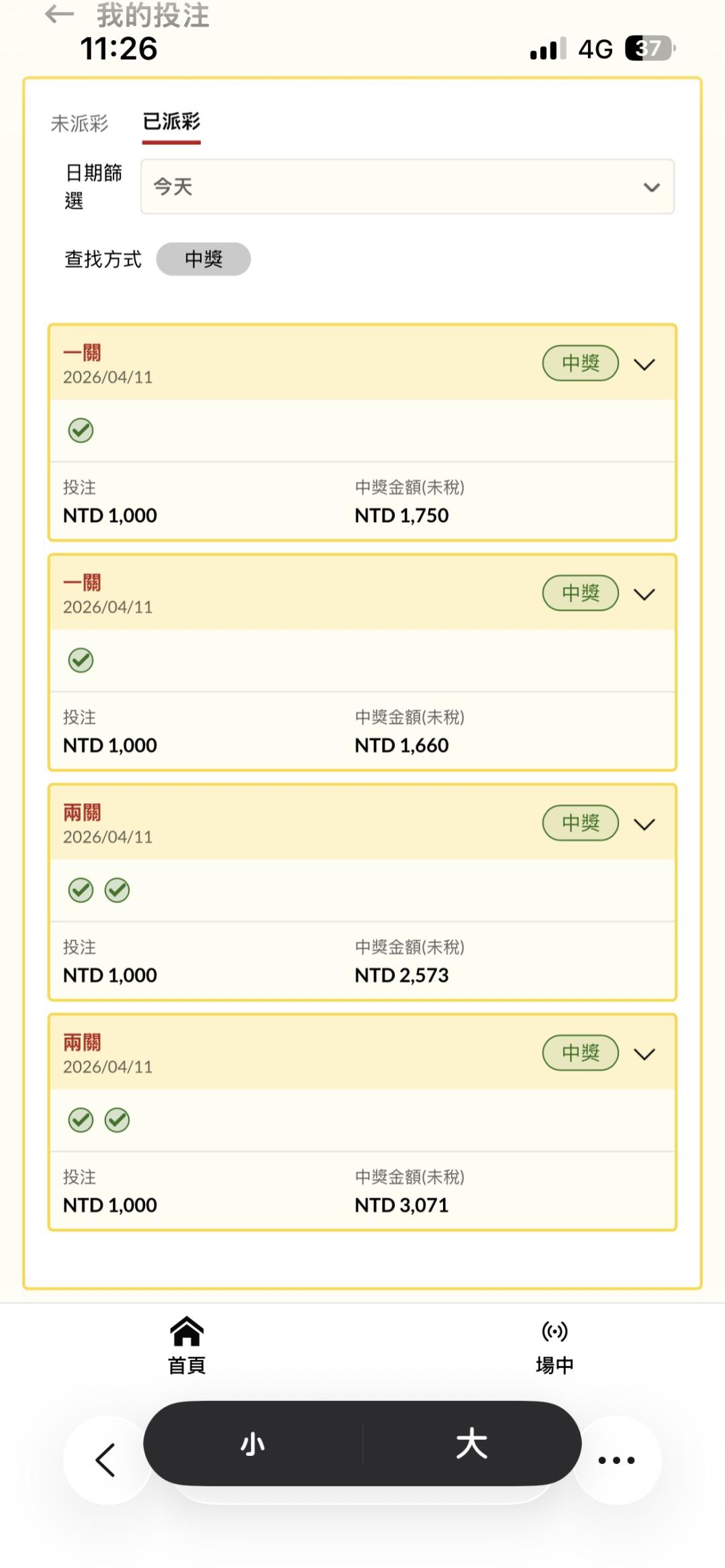This screenshot has width=725, height=1568.
Task: Tap the green checkmark in first 一關 bet
Action: pyautogui.click(x=81, y=431)
